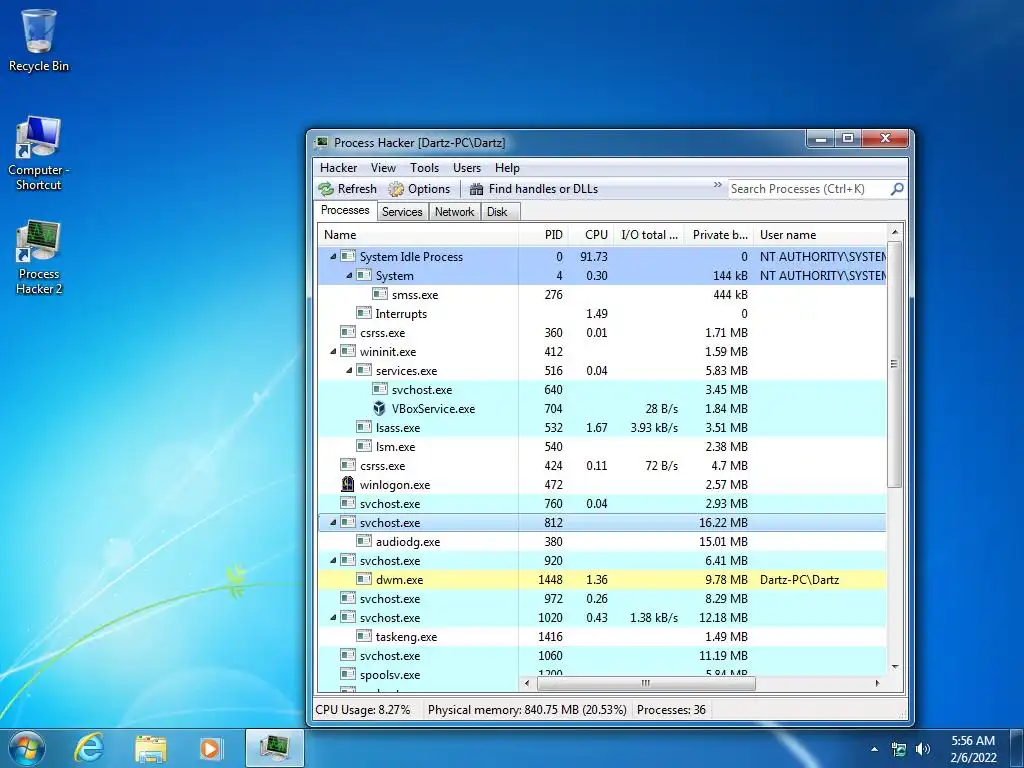The width and height of the screenshot is (1024, 768).
Task: Select the Process Hacker 2 desktop shortcut
Action: click(x=39, y=258)
